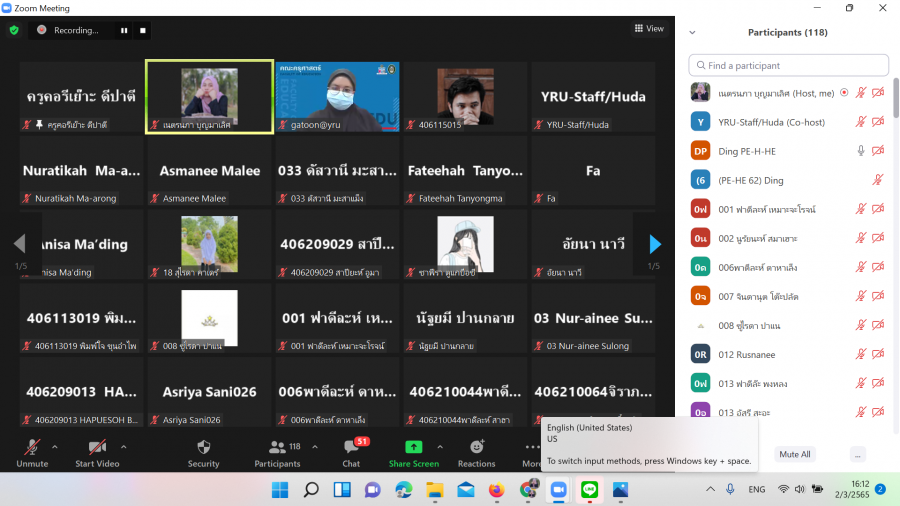Open the LINE app from the taskbar
The width and height of the screenshot is (900, 506).
pos(589,490)
